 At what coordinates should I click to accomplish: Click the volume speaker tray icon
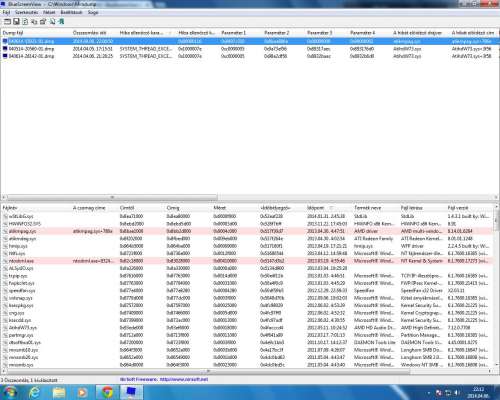tap(457, 393)
